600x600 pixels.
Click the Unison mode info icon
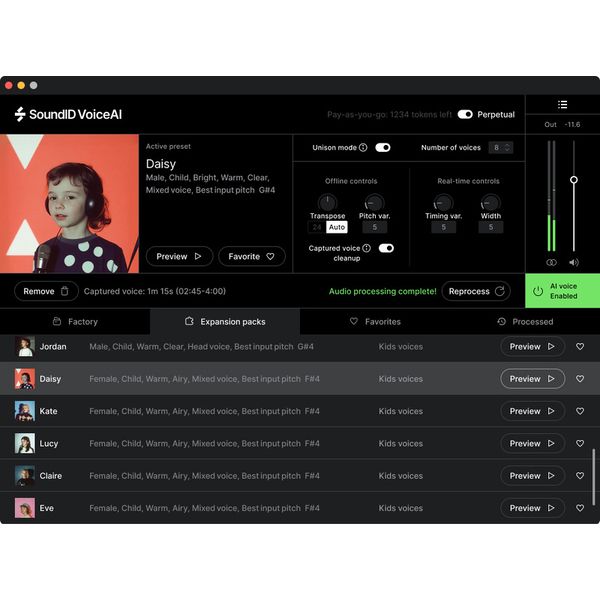tap(363, 147)
